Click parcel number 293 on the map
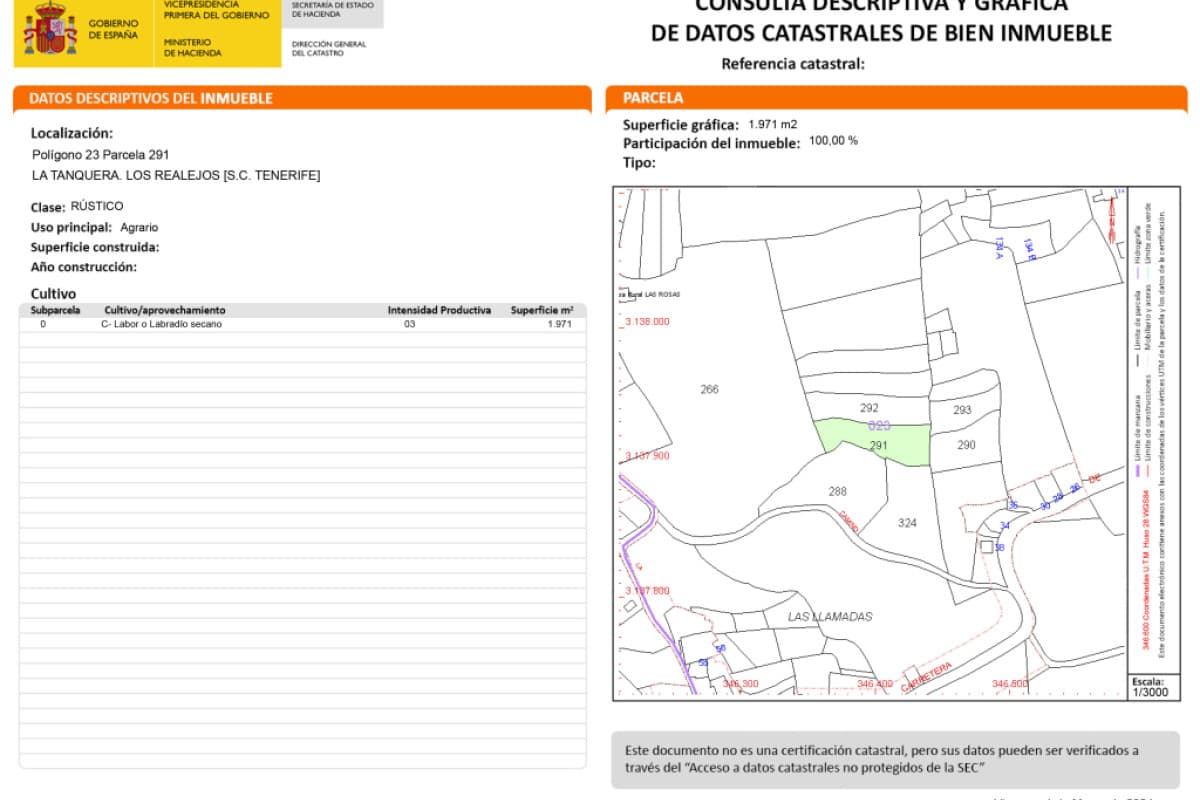 pyautogui.click(x=962, y=410)
